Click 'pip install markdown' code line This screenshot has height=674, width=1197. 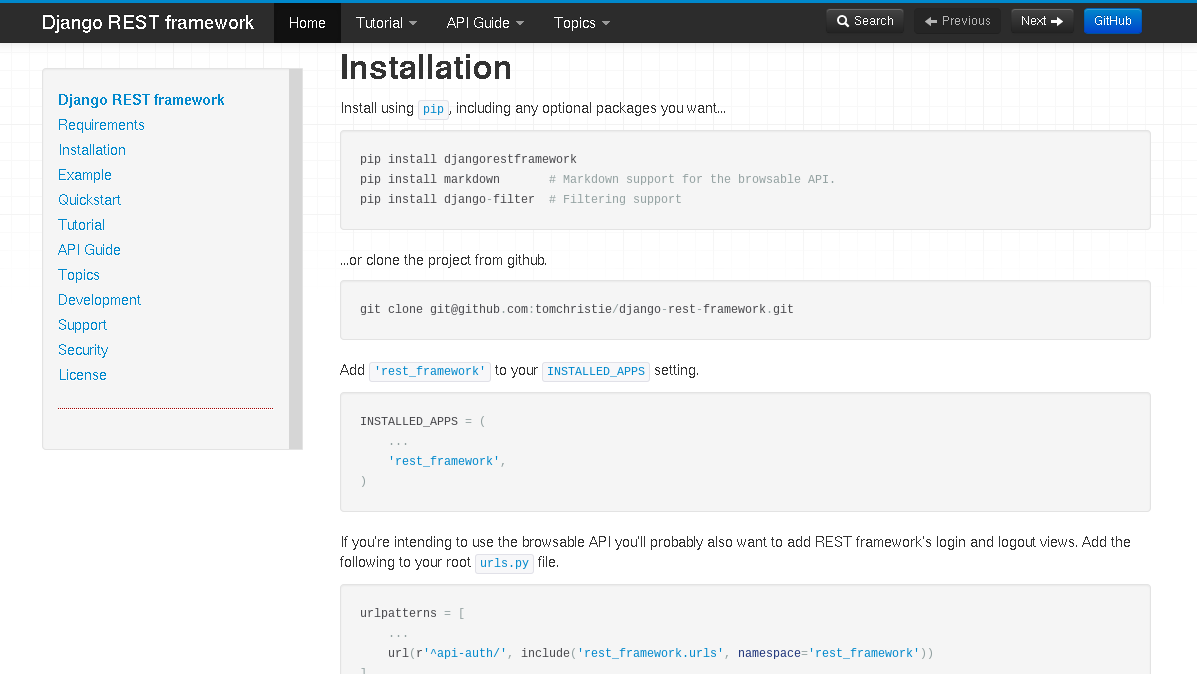[x=430, y=179]
